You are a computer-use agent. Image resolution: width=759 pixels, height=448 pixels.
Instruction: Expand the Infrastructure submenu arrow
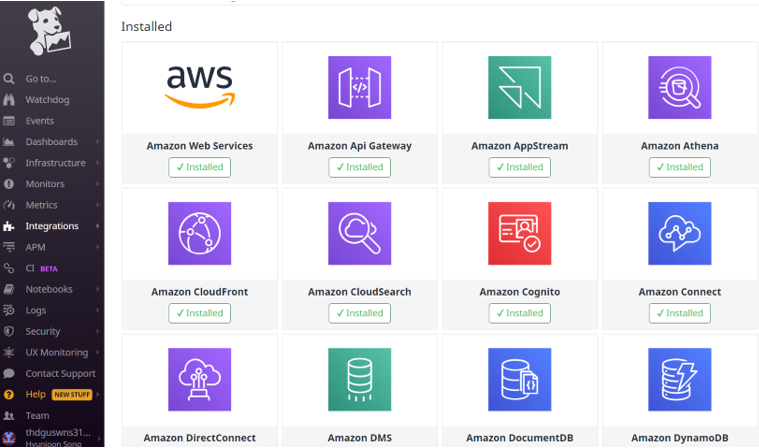(x=98, y=163)
